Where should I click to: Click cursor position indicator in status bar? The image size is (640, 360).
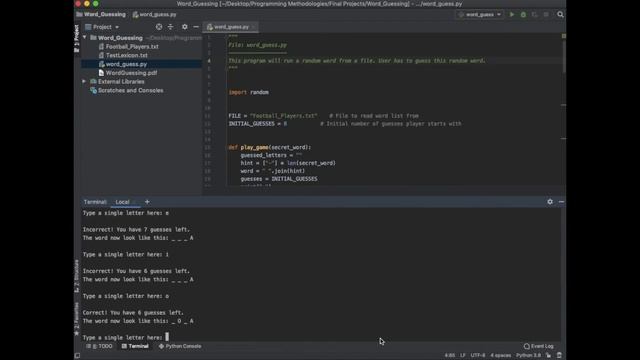coord(449,356)
